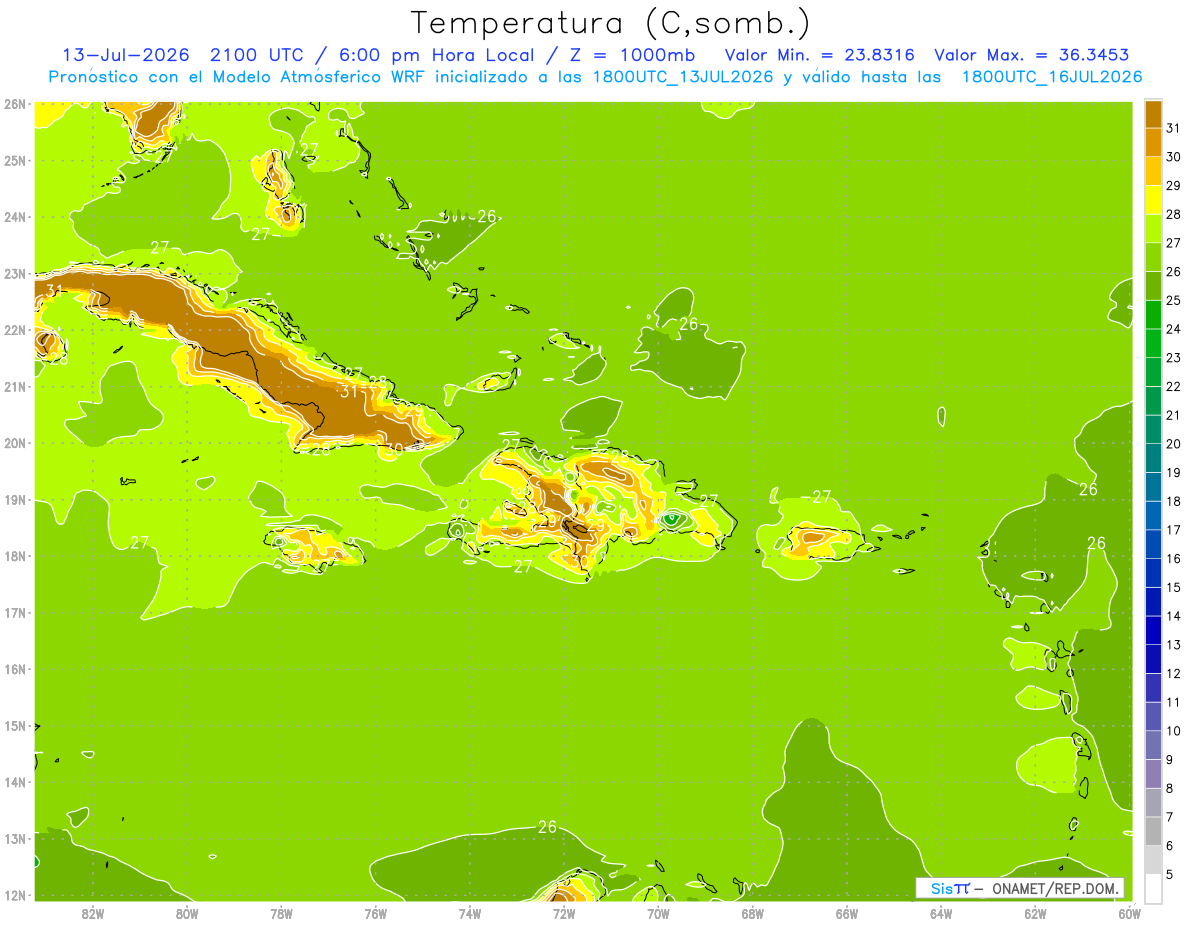Click the "Valor Max. = 36.3453" value

pos(1033,55)
